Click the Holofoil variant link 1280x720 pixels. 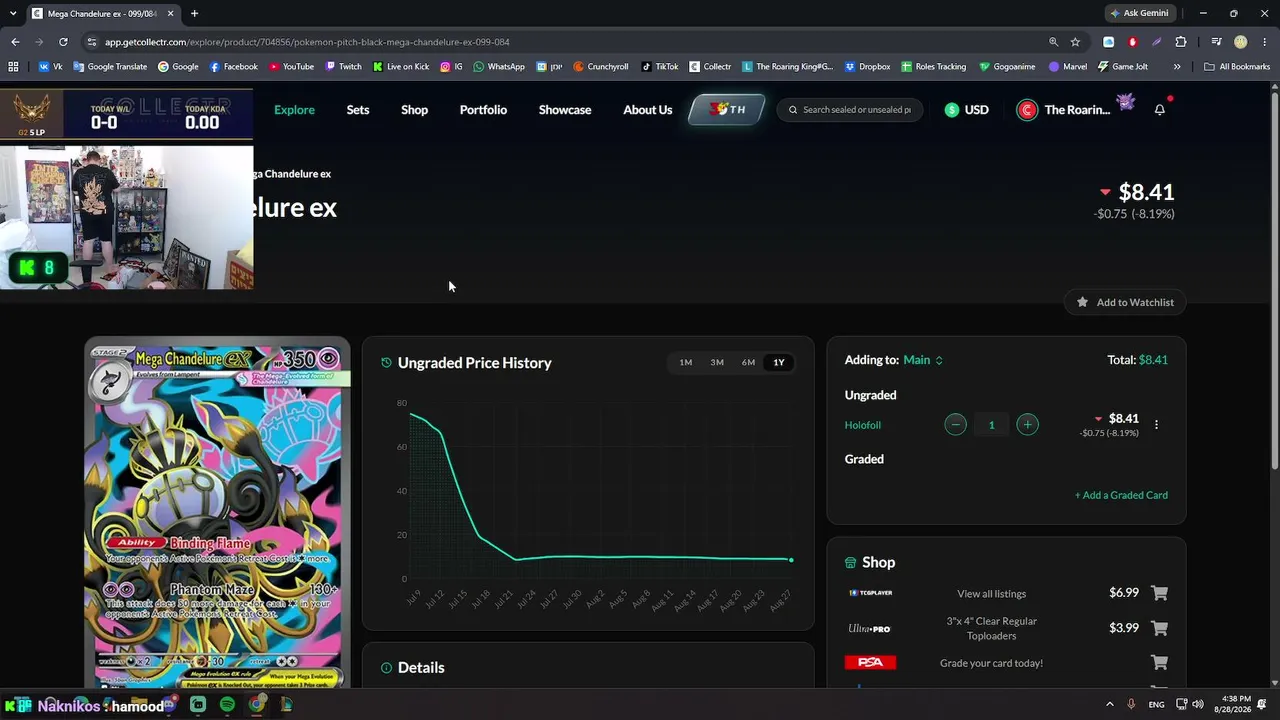tap(863, 425)
